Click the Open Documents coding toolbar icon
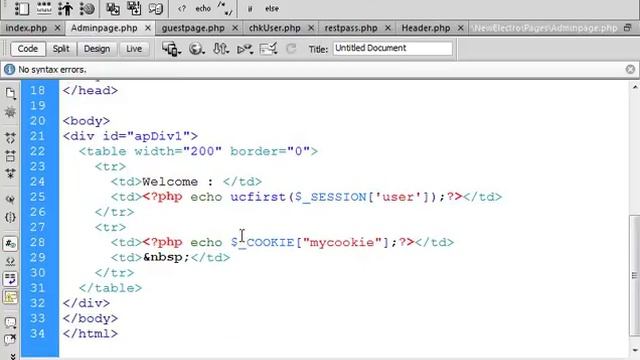Viewport: 640px width, 360px height. pyautogui.click(x=11, y=93)
